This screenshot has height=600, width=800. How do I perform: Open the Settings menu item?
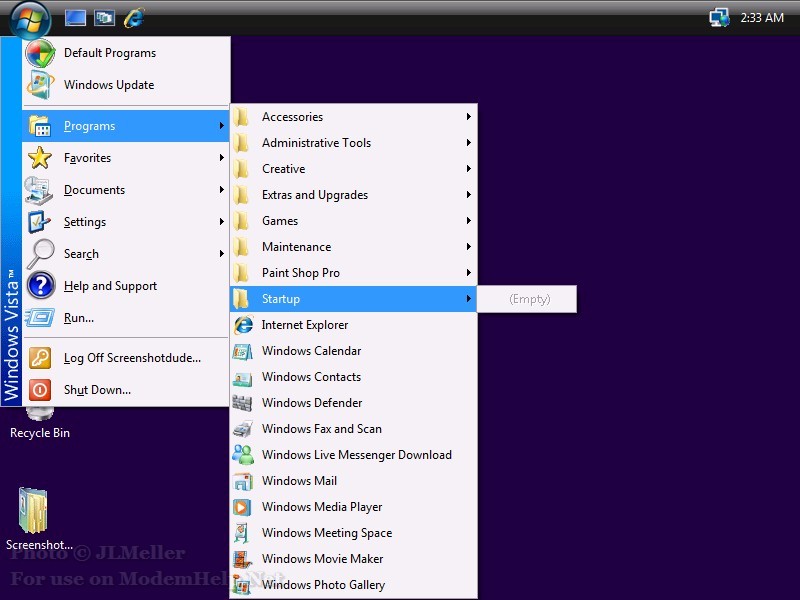pyautogui.click(x=85, y=222)
